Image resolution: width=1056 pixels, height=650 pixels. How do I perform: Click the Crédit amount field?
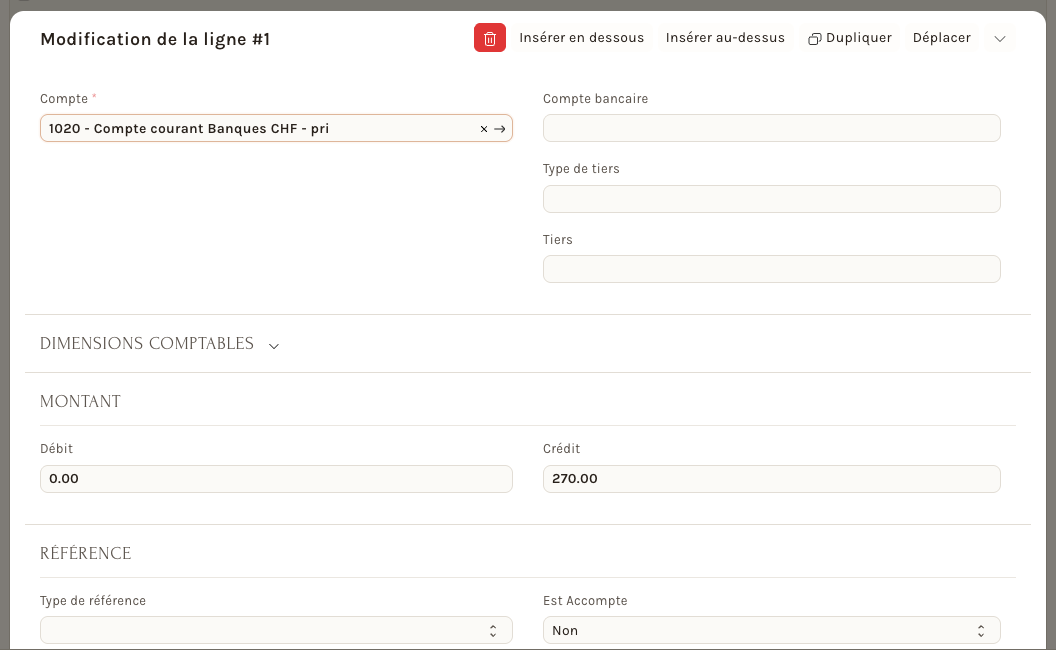pyautogui.click(x=772, y=479)
